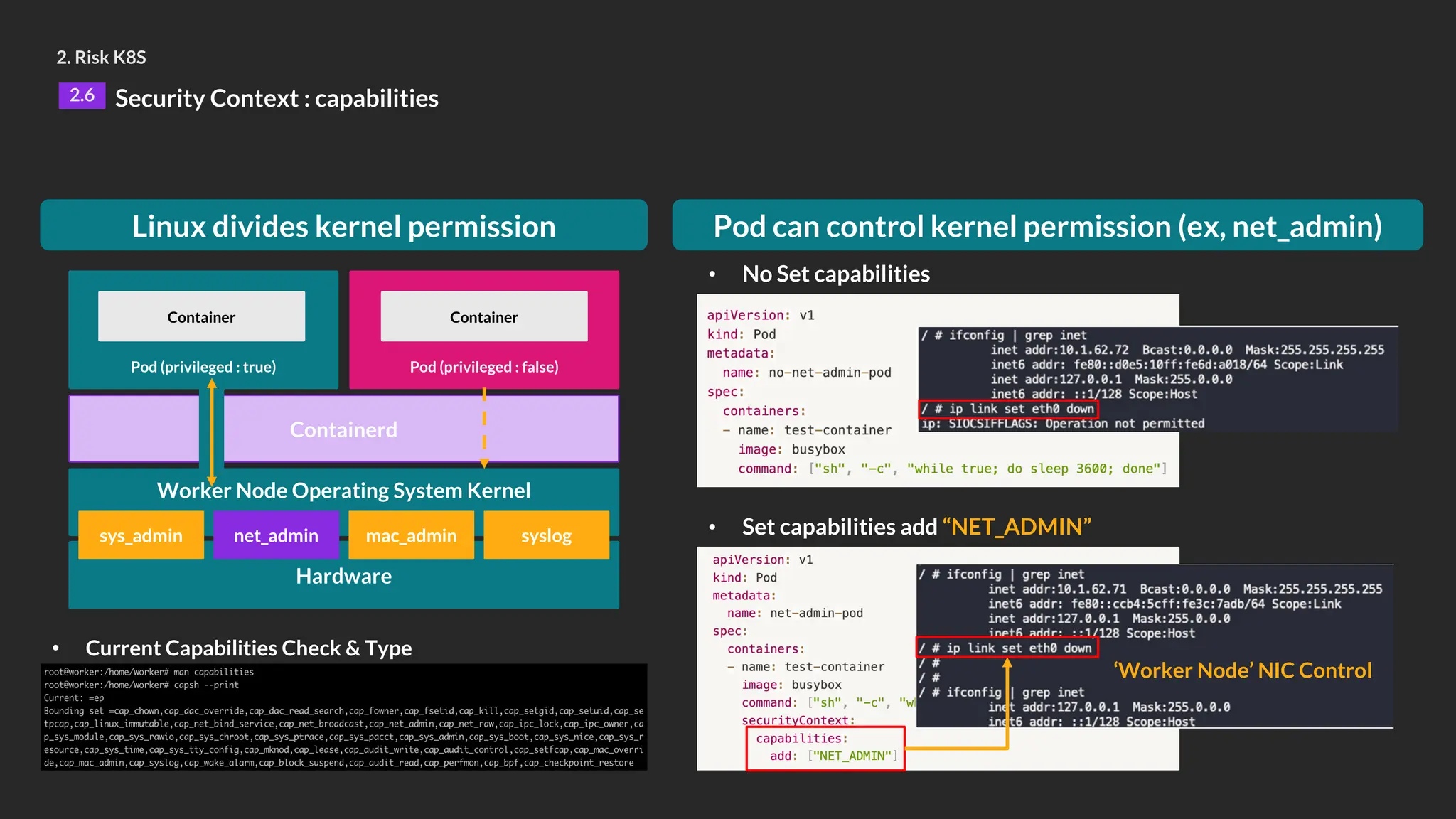This screenshot has height=819, width=1456.
Task: Click the Pod can control kernel permission header
Action: 1047,226
